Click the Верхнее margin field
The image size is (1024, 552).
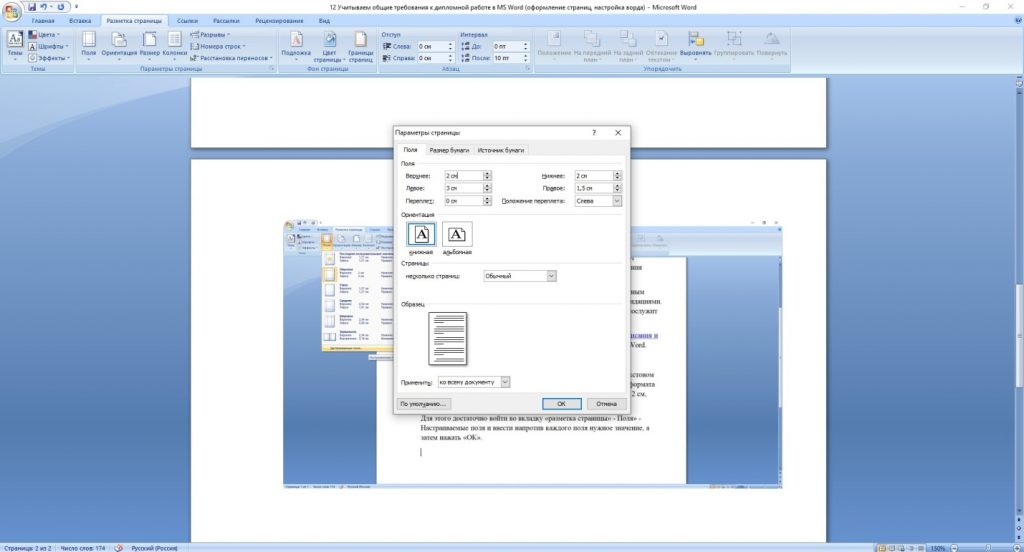click(x=463, y=176)
